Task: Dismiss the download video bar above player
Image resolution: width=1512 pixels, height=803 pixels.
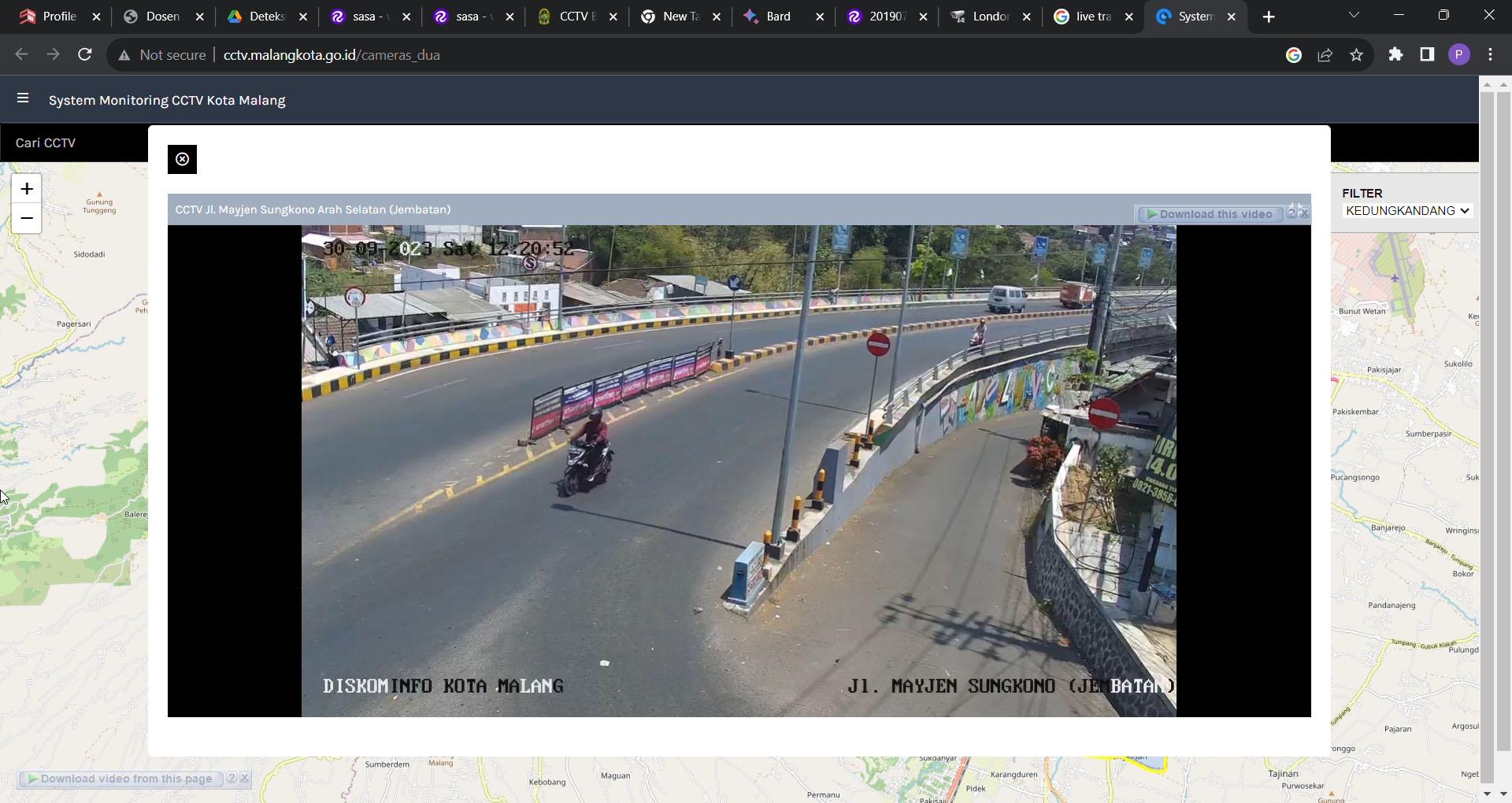Action: click(1304, 213)
